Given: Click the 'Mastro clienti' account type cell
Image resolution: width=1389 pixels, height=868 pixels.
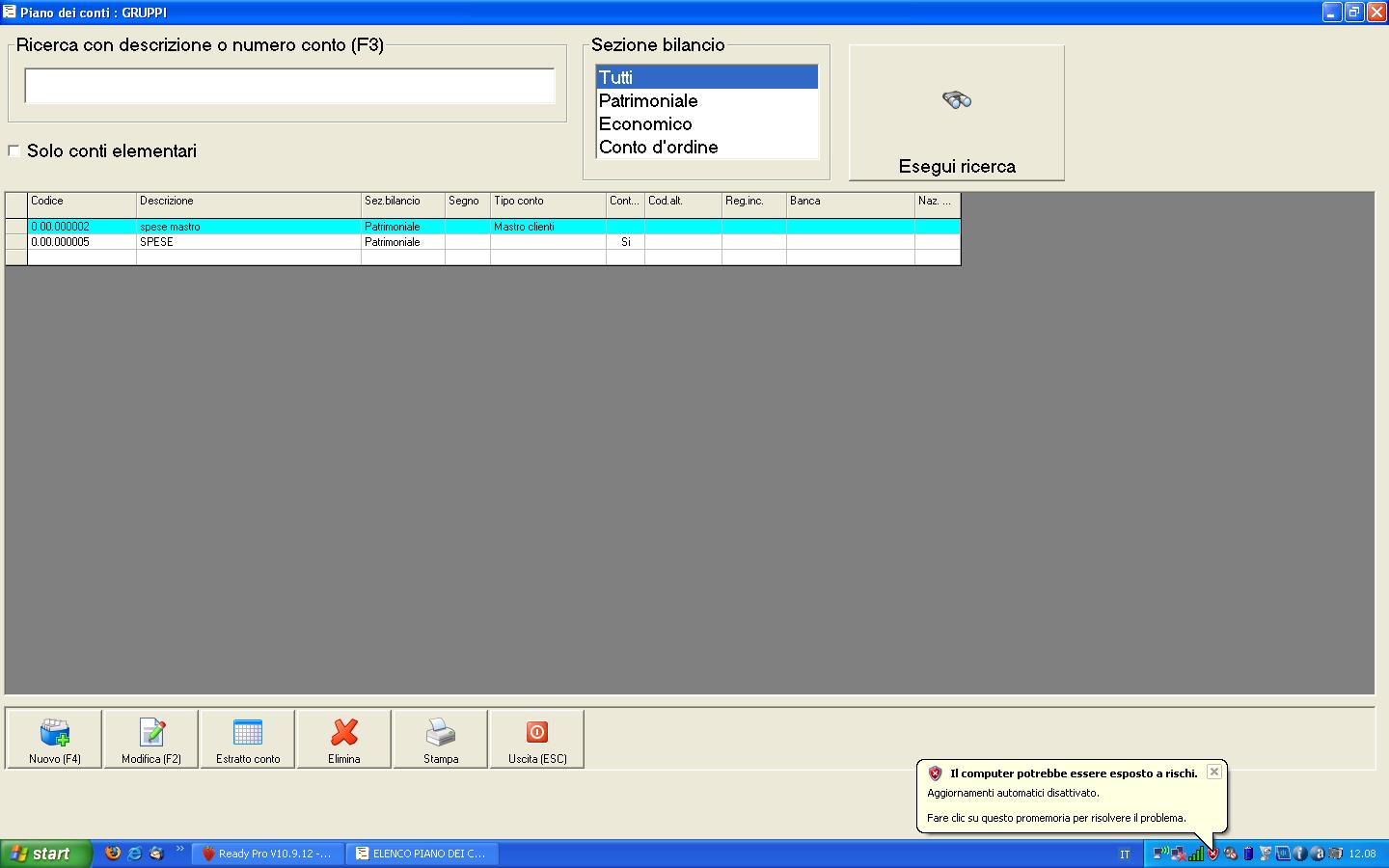Looking at the screenshot, I should [x=548, y=227].
